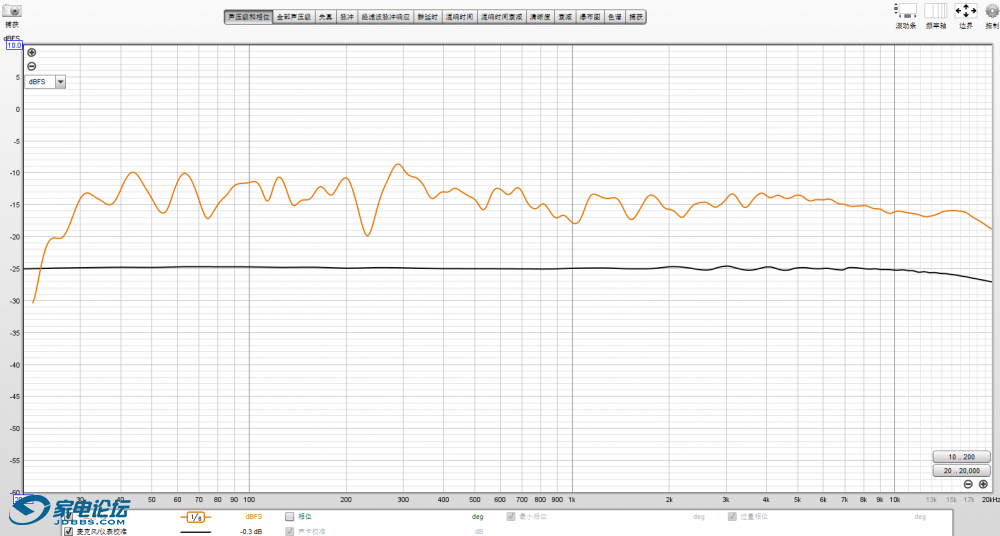Zoom in horizontal axis at bottom right
The height and width of the screenshot is (536, 1000).
(x=983, y=484)
